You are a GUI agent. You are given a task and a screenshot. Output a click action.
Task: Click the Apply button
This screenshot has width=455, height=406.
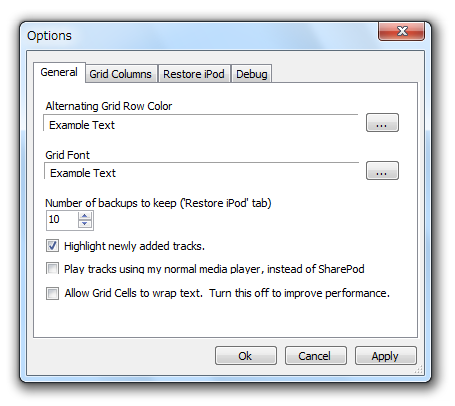click(x=385, y=356)
